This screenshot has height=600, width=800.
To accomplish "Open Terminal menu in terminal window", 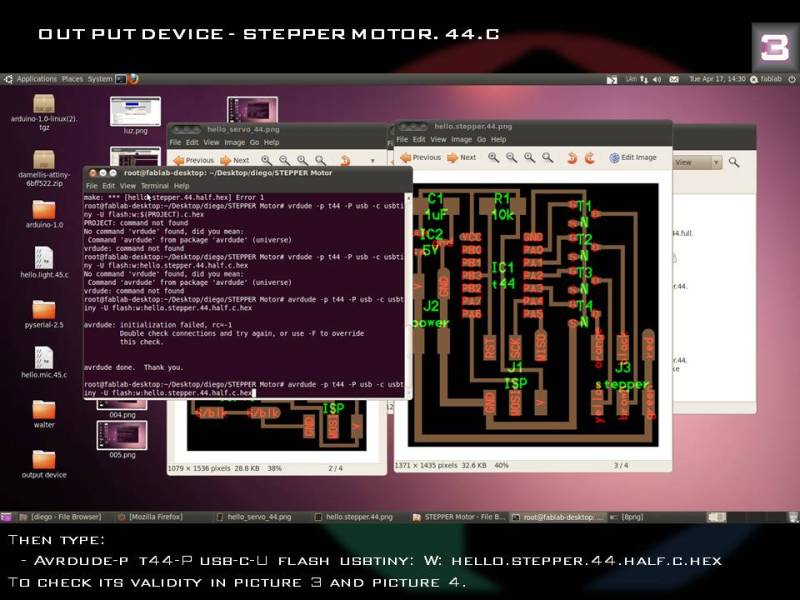I will 155,186.
